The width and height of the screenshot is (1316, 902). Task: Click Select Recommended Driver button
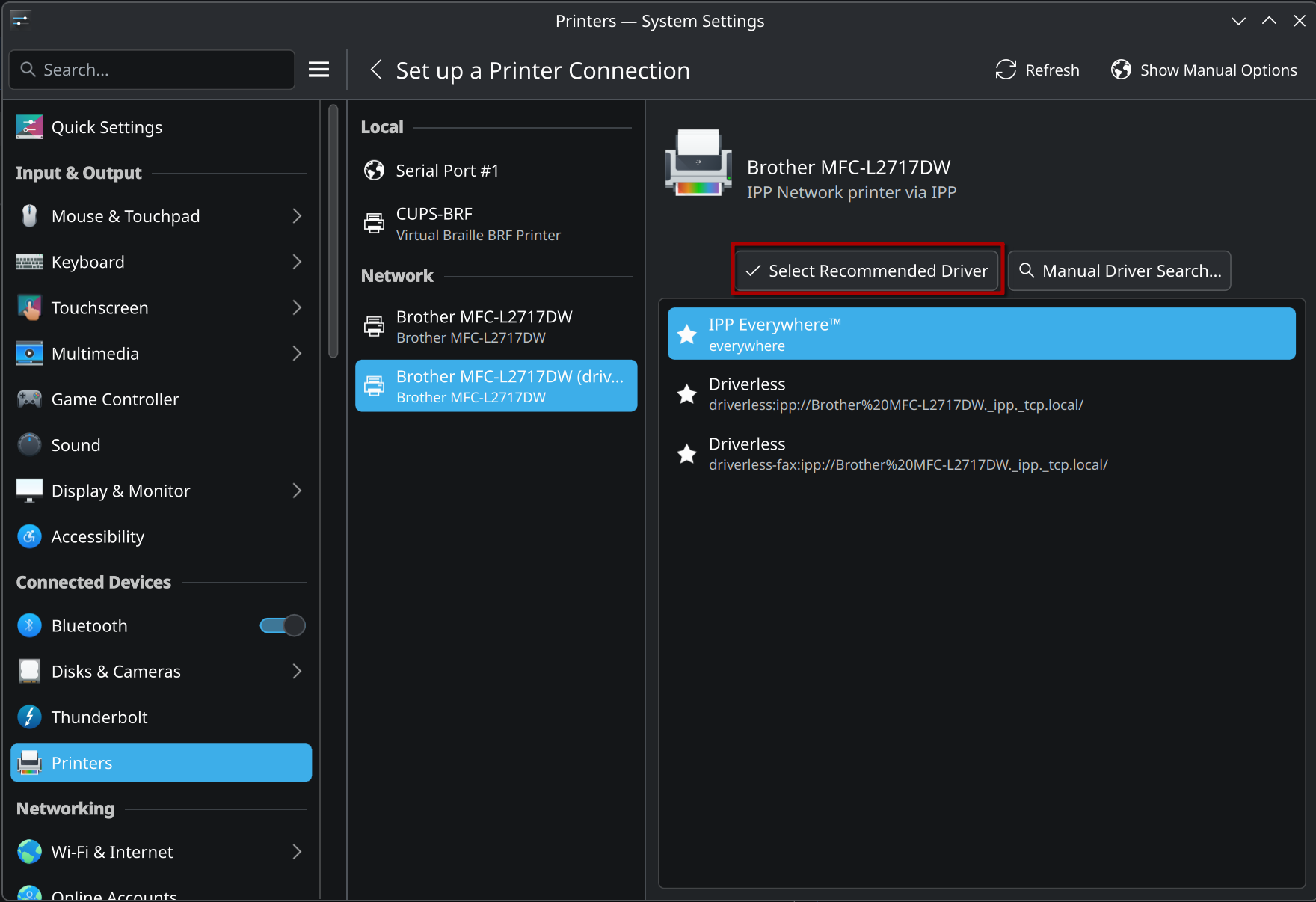coord(867,271)
